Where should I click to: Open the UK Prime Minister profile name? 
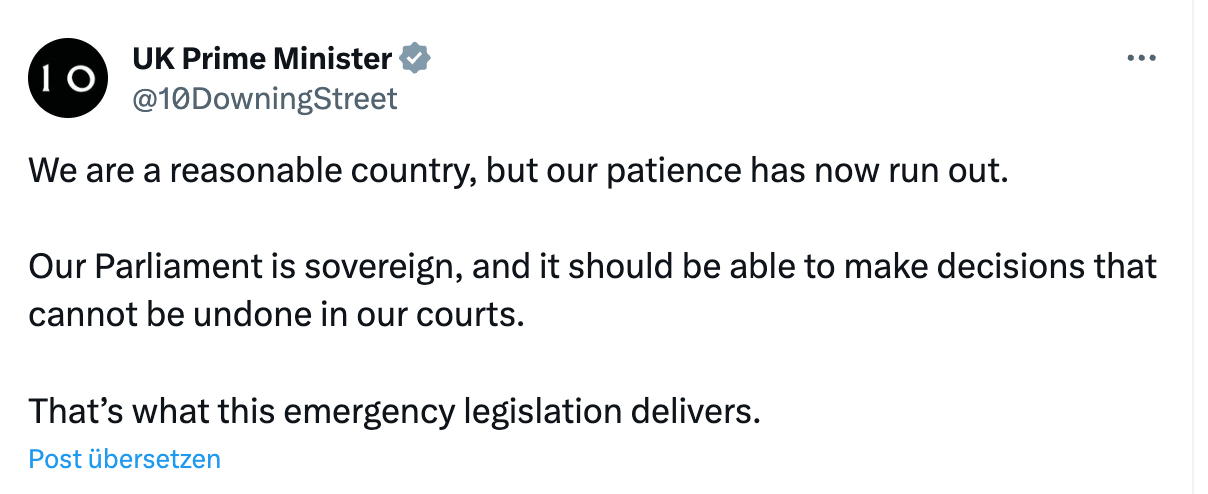(x=262, y=59)
